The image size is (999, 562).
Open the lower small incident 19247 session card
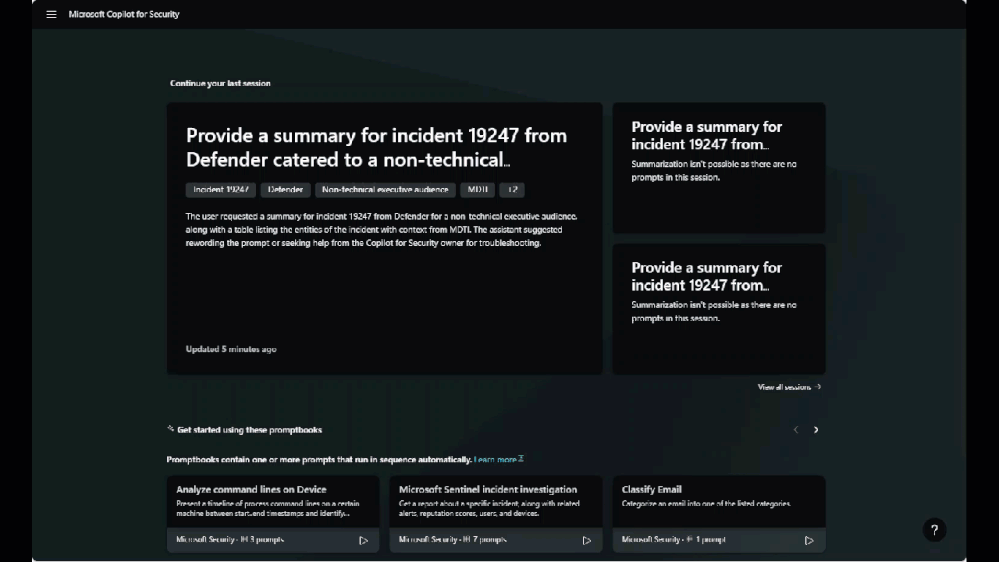click(x=719, y=309)
